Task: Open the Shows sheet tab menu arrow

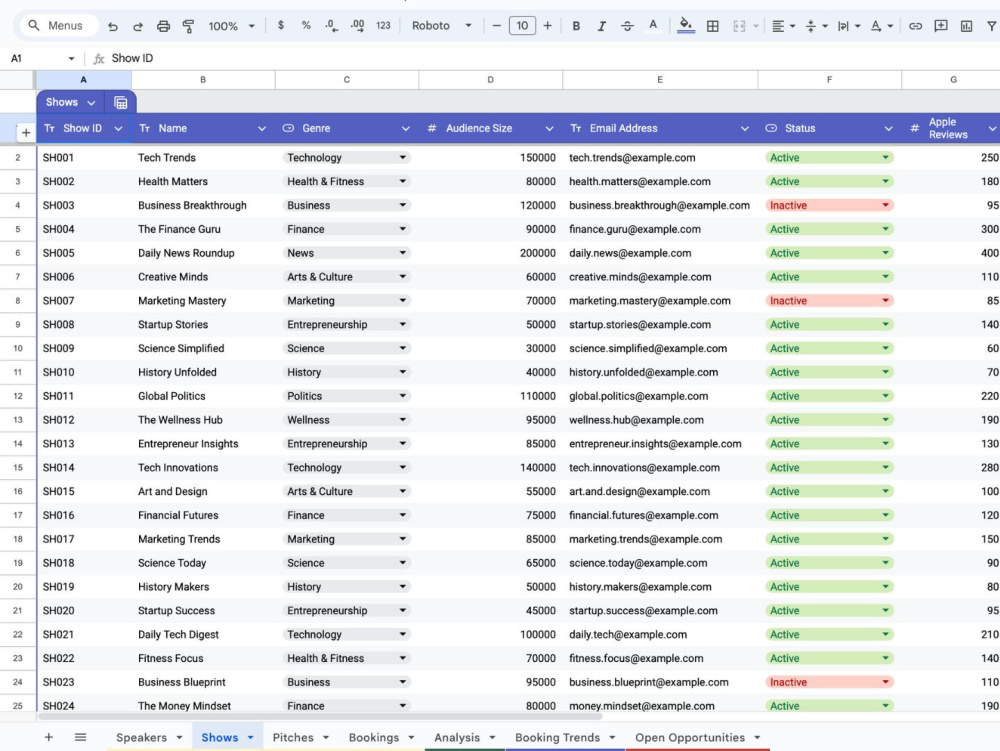Action: pos(251,738)
